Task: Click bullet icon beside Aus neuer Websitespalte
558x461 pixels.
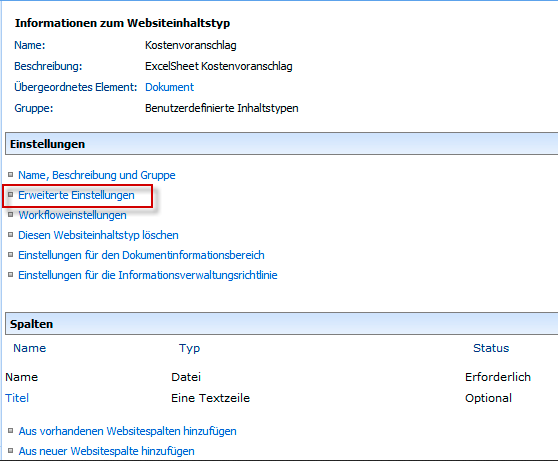Action: (x=10, y=450)
